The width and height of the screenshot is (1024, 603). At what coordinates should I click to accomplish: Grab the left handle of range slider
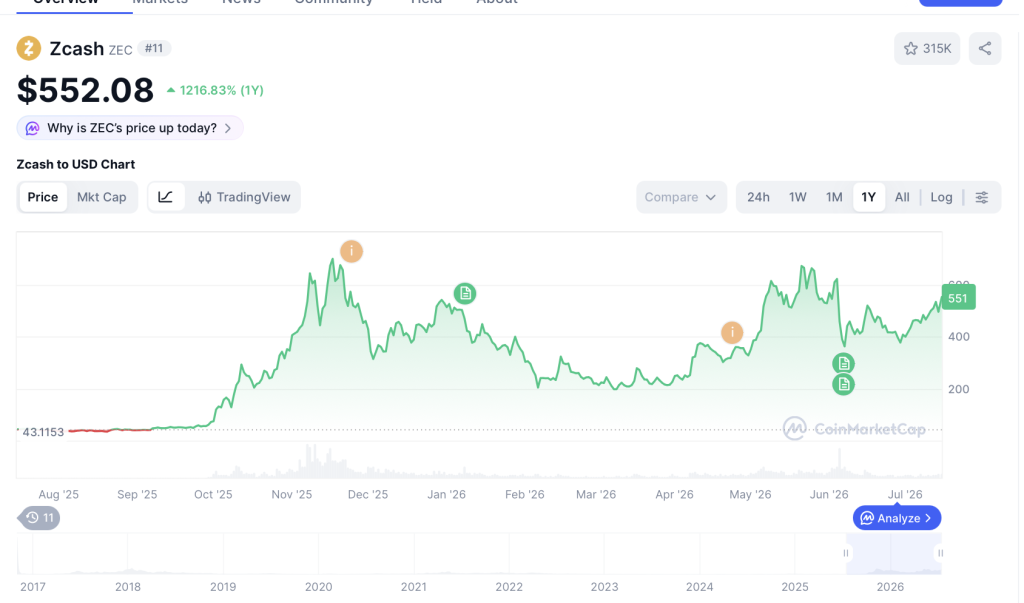pyautogui.click(x=846, y=553)
